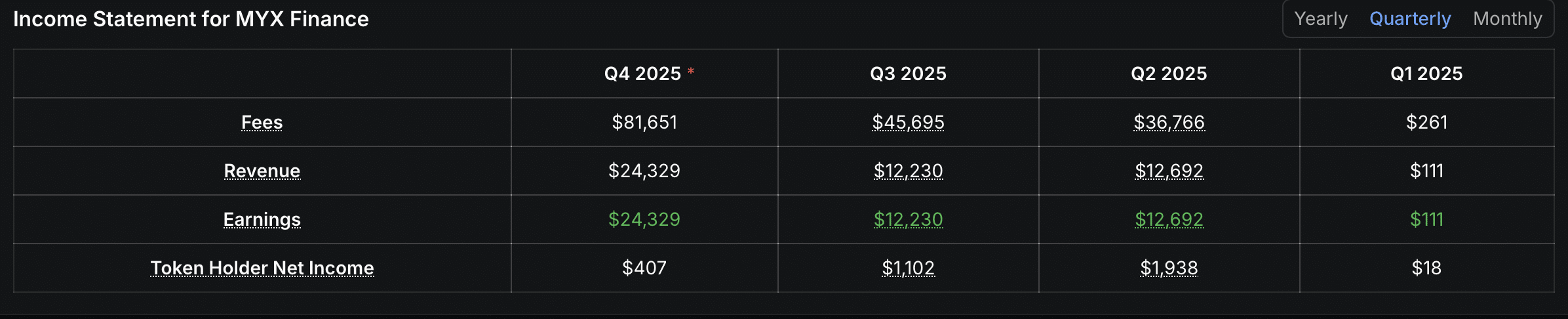The width and height of the screenshot is (1568, 319).
Task: Click Q3 2025 revenue value $12,230
Action: click(x=908, y=171)
